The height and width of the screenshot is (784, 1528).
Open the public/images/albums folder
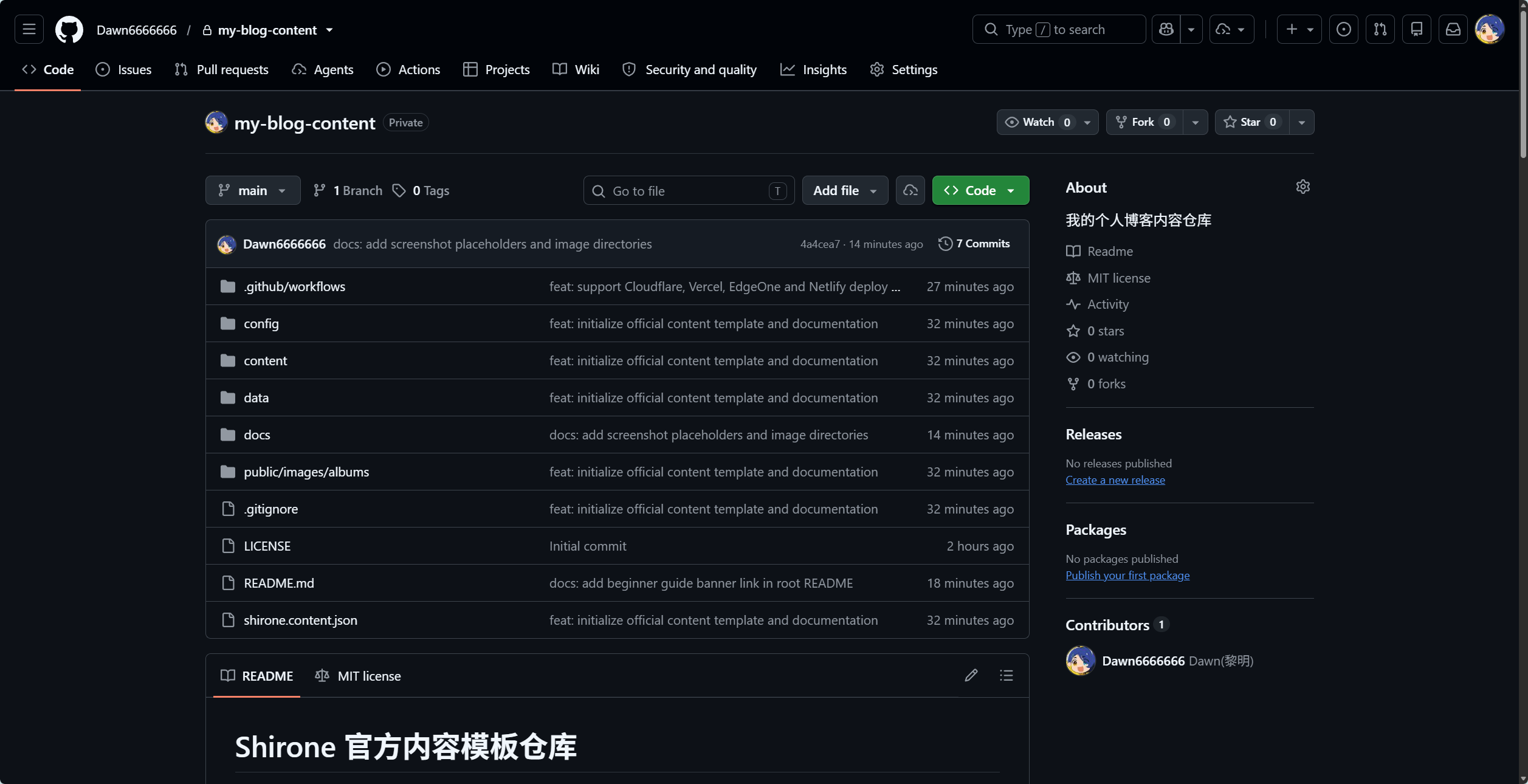[x=306, y=472]
